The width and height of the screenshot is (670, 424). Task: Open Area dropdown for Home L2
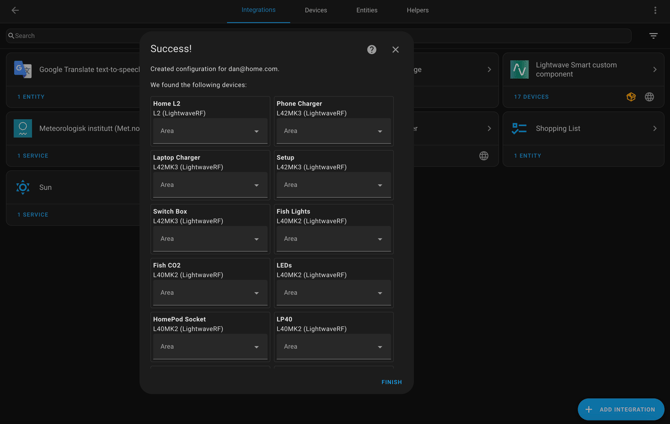(210, 131)
